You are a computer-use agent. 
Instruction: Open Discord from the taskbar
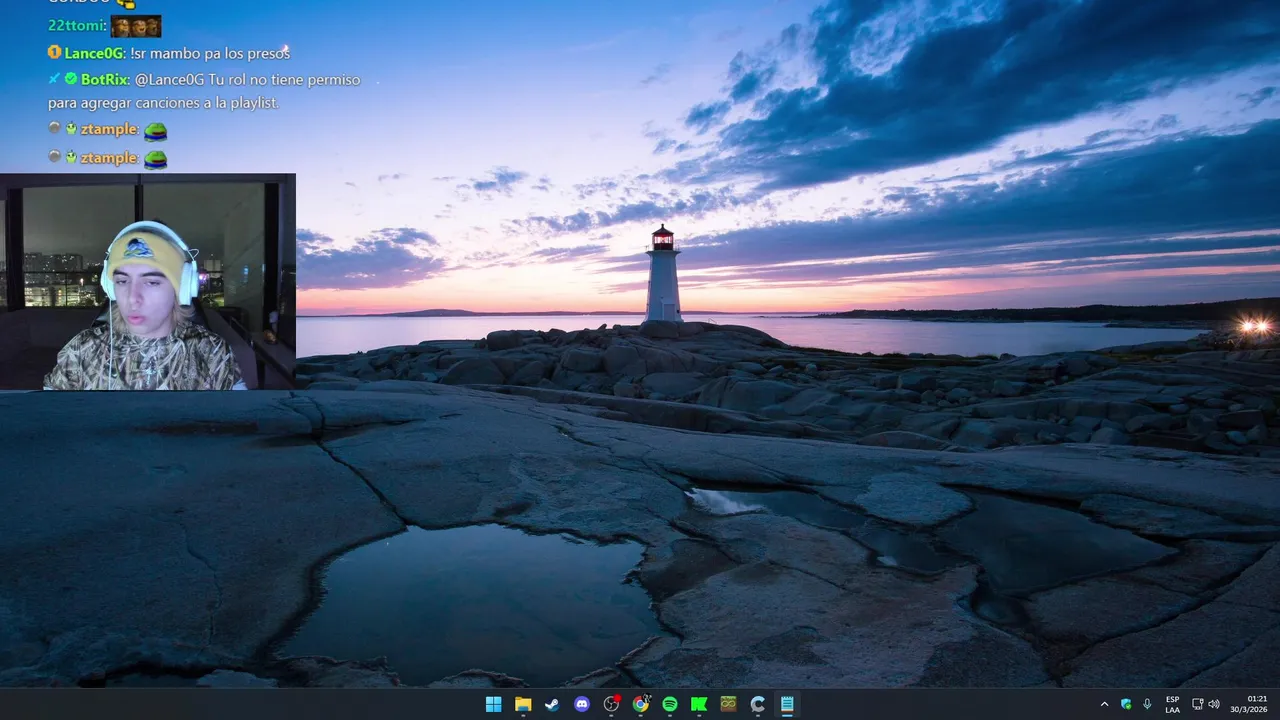click(582, 704)
